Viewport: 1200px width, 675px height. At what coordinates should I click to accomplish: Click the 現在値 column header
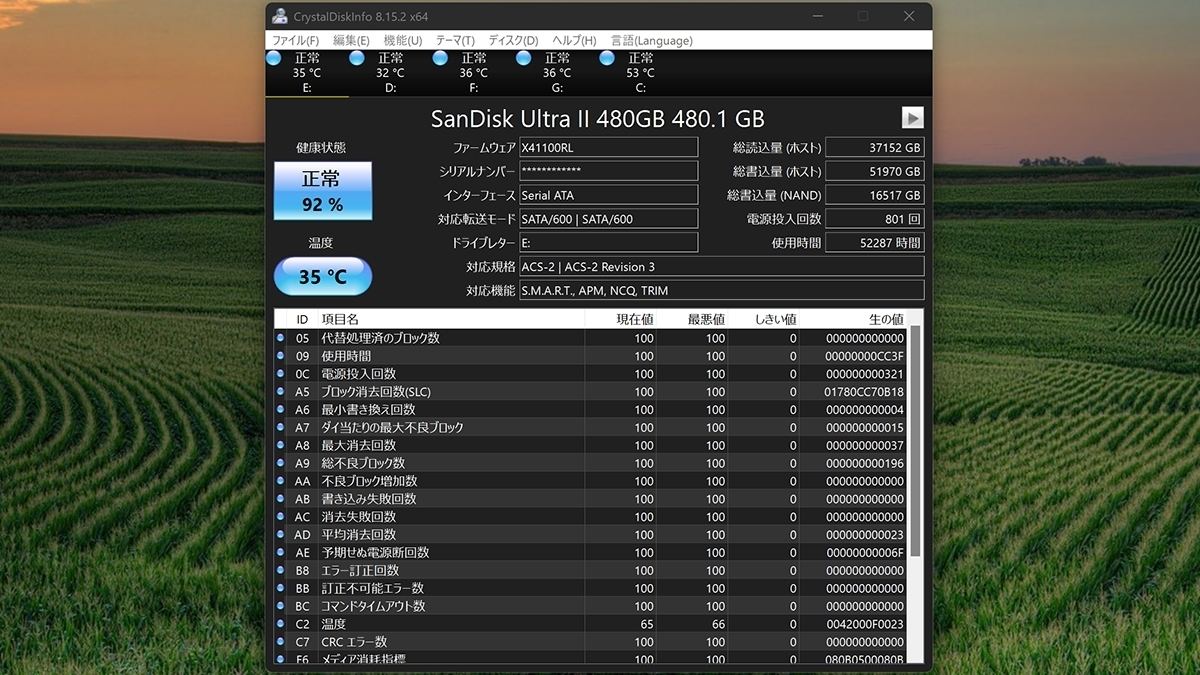pyautogui.click(x=622, y=319)
